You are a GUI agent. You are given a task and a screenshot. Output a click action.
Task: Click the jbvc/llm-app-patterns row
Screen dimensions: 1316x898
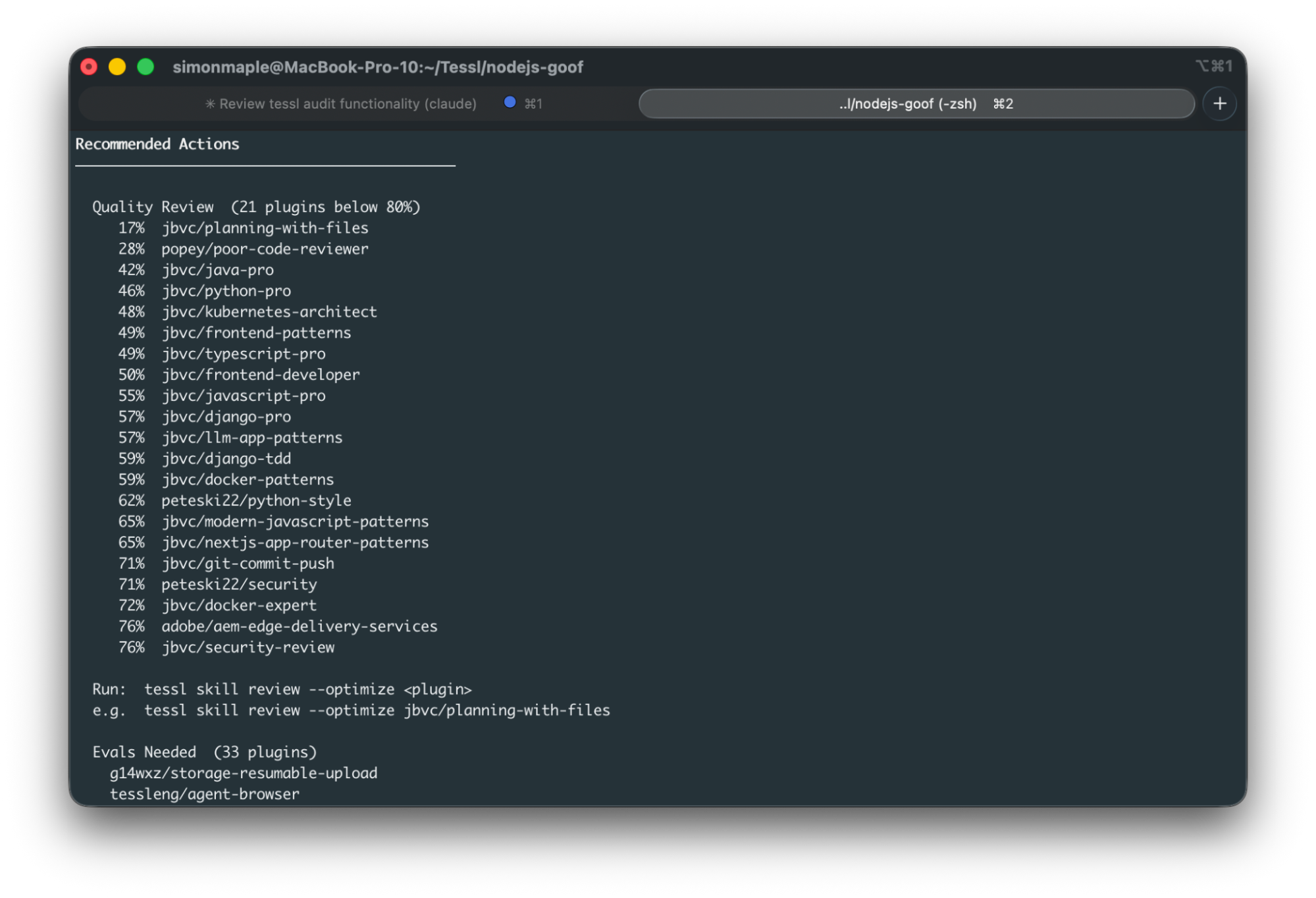coord(230,438)
